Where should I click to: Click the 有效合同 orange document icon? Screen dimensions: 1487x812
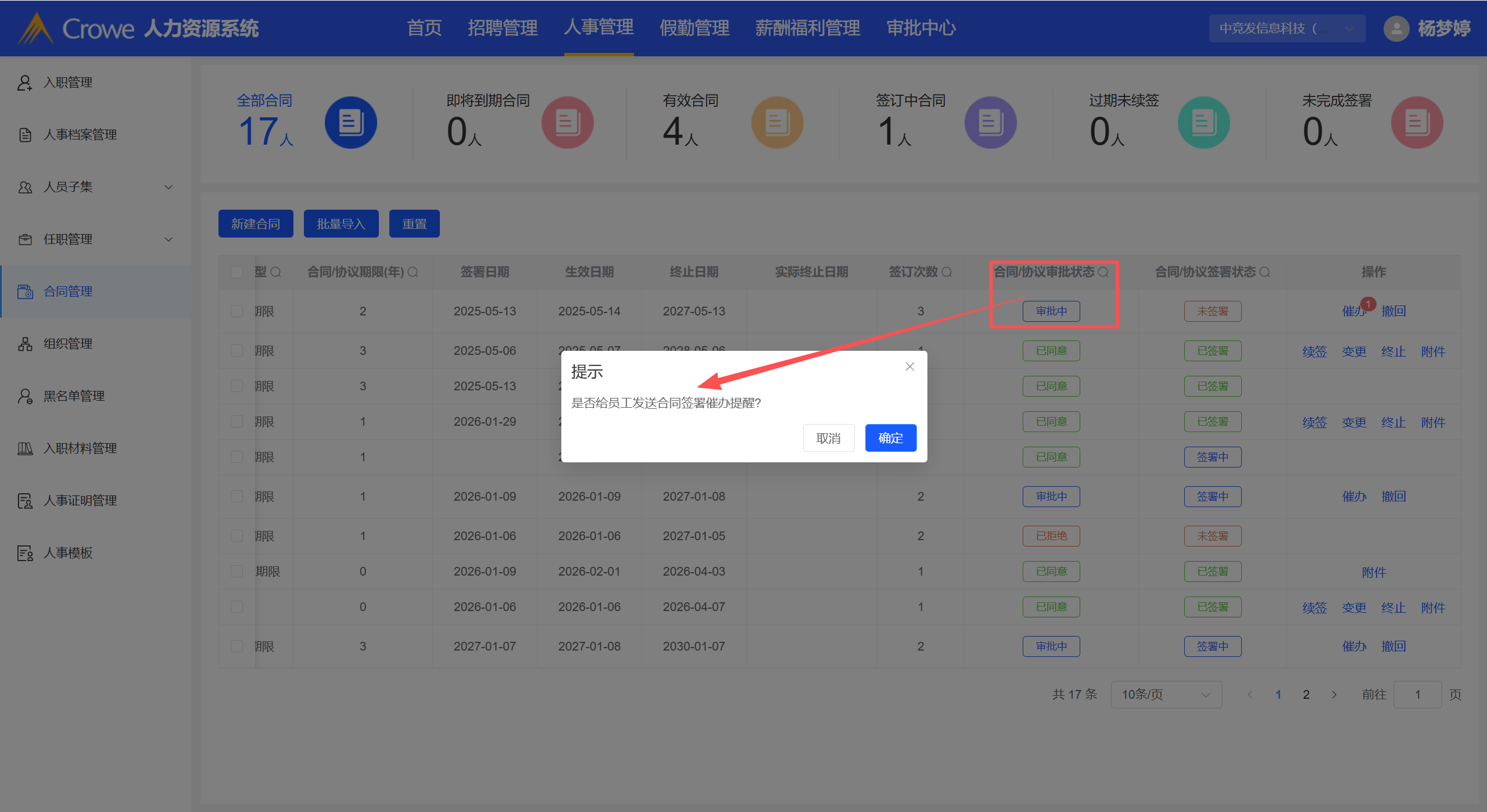tap(777, 123)
